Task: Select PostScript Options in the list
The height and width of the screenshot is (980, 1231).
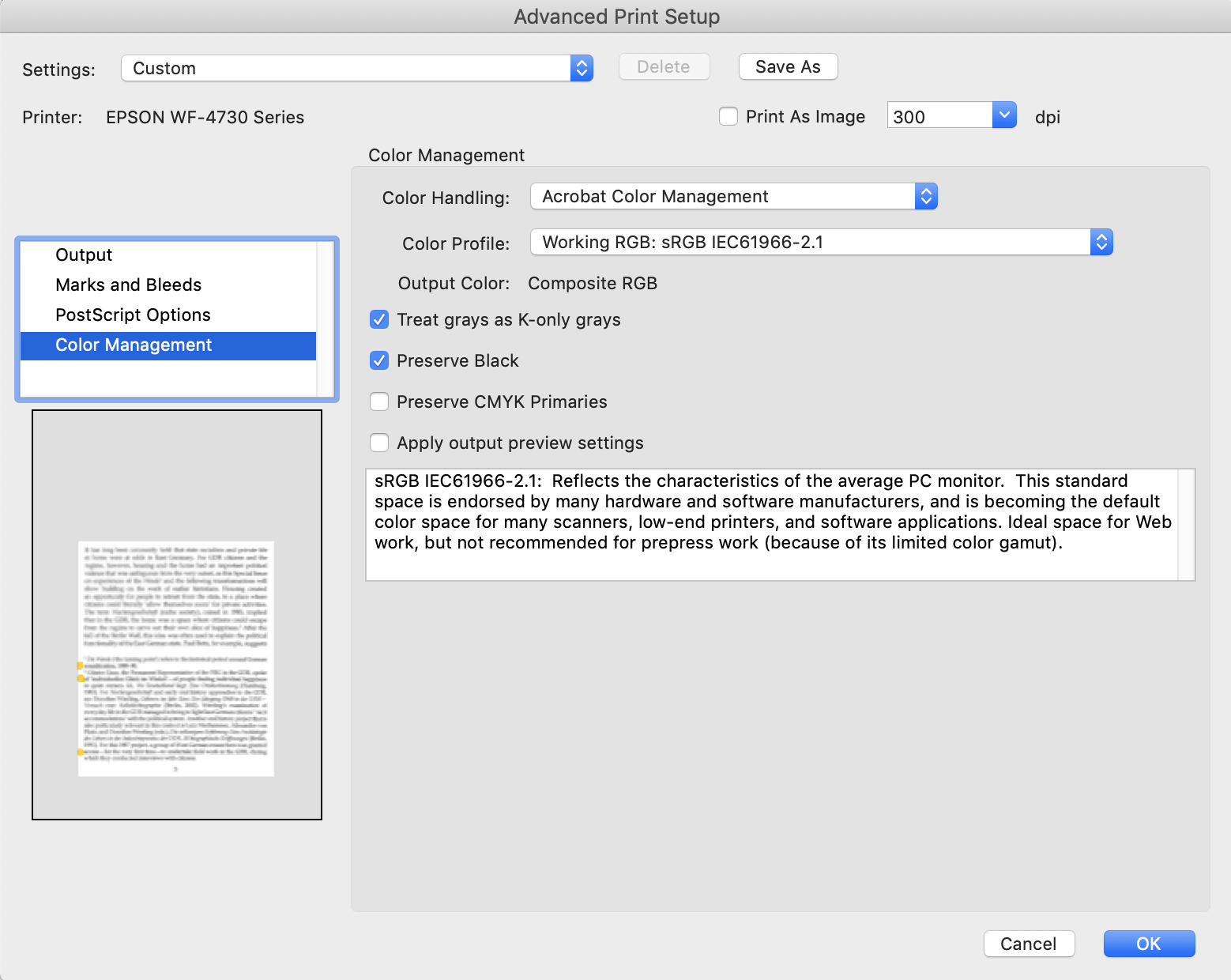Action: pos(133,315)
